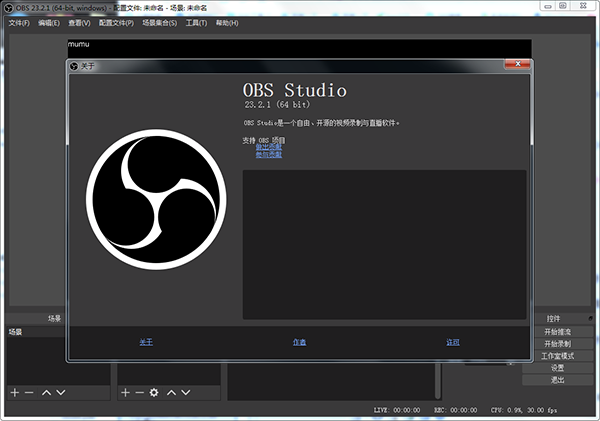The width and height of the screenshot is (600, 421).
Task: Show the 许可 license link
Action: pos(453,342)
